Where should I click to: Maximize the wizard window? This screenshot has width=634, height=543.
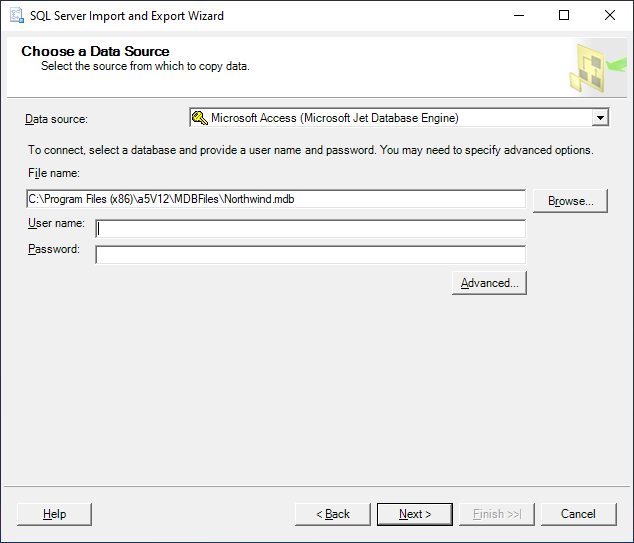pos(564,15)
